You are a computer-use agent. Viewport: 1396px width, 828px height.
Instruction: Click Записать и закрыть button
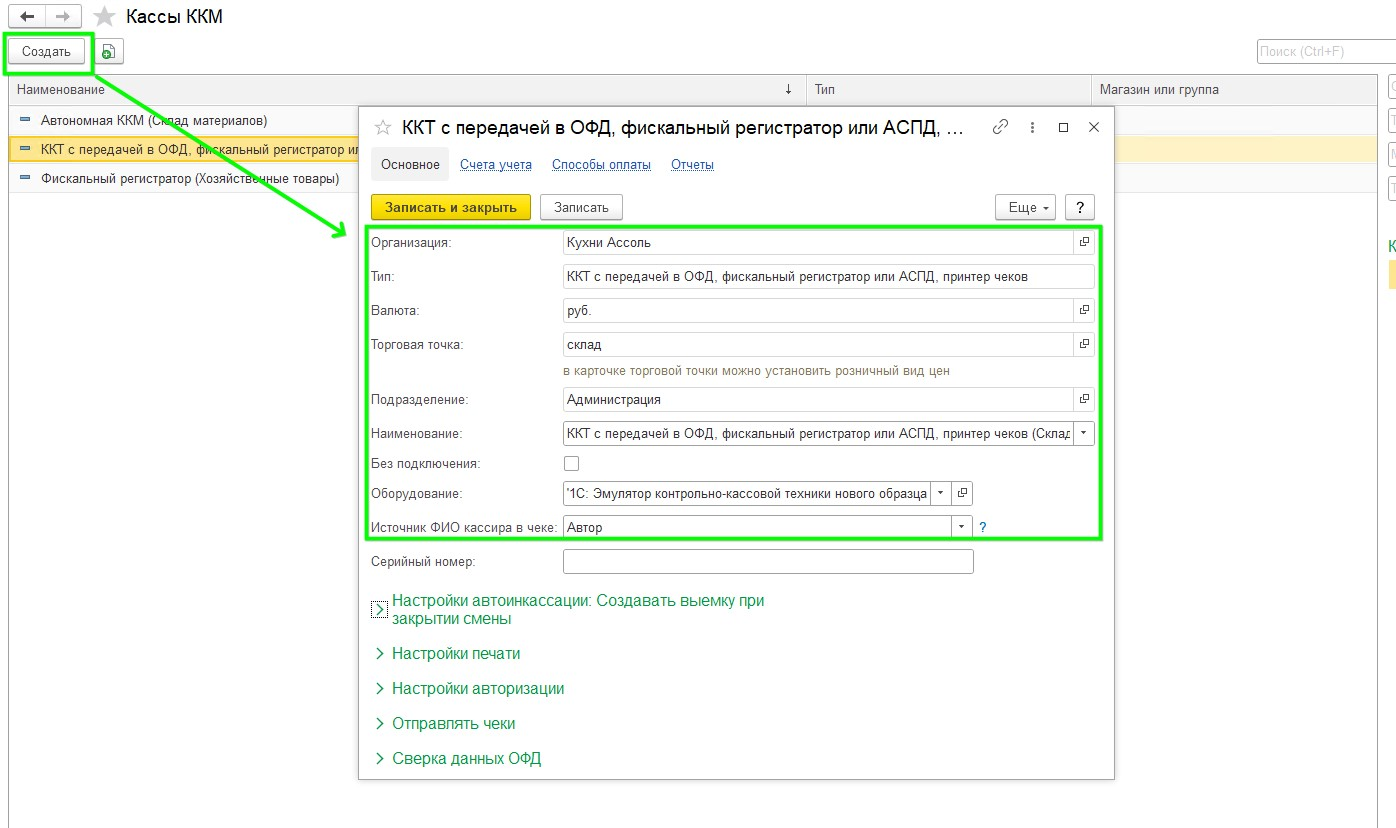(451, 207)
